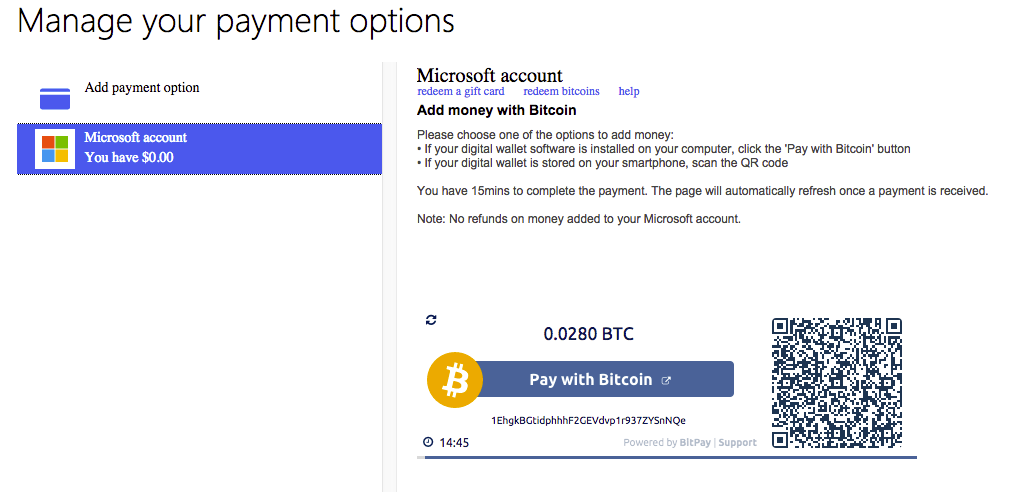Select Add payment option

(142, 88)
